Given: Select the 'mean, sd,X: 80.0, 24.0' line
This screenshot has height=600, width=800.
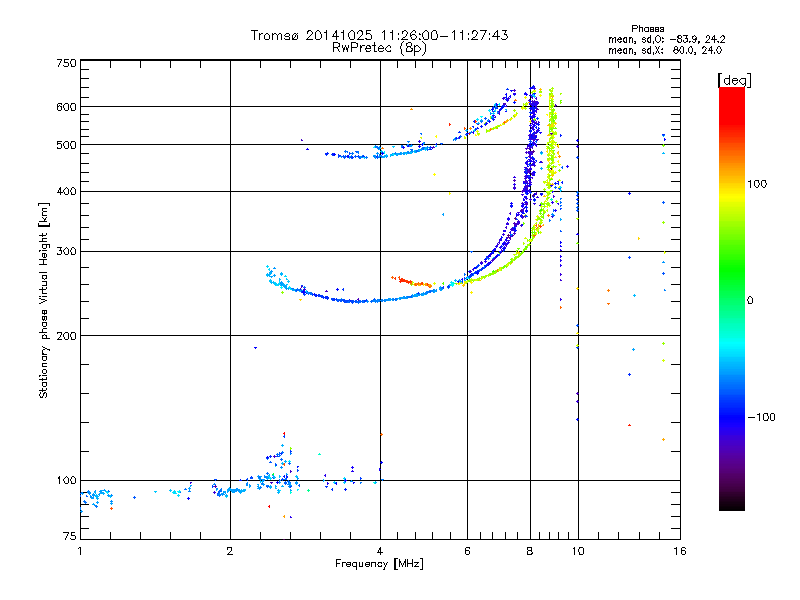Looking at the screenshot, I should tap(665, 50).
